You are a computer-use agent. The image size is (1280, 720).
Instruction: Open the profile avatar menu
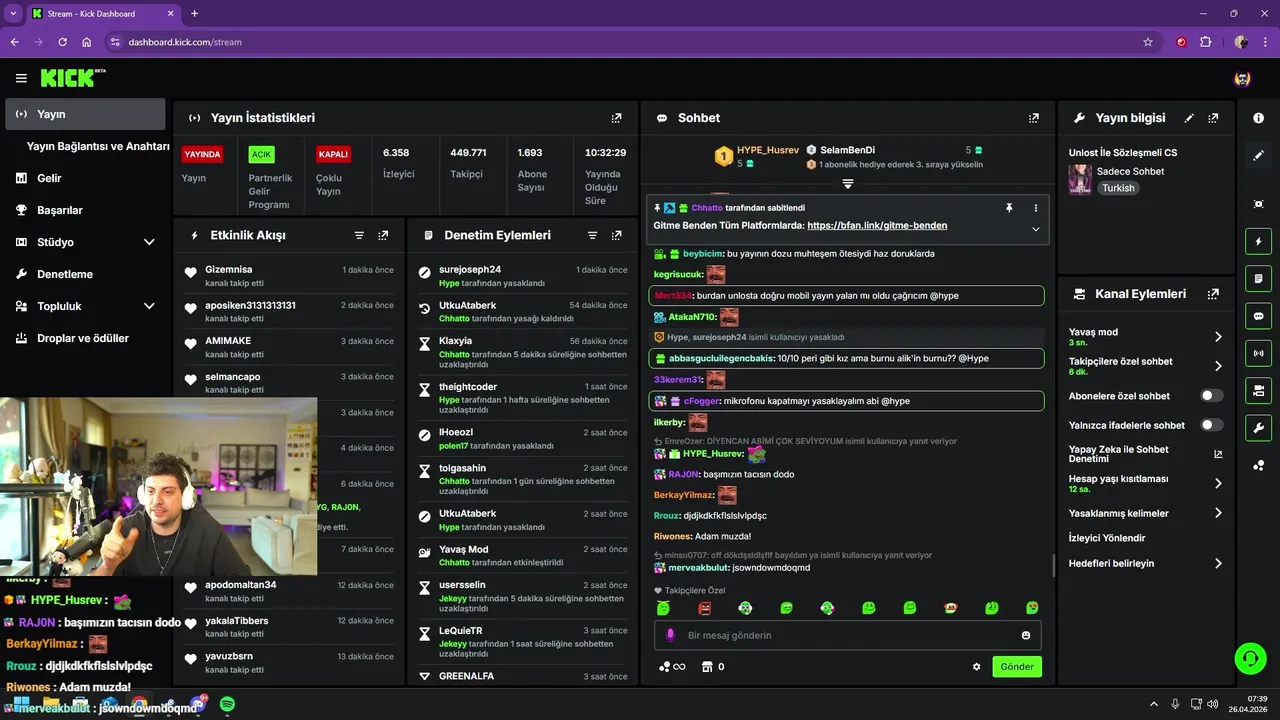(x=1243, y=78)
